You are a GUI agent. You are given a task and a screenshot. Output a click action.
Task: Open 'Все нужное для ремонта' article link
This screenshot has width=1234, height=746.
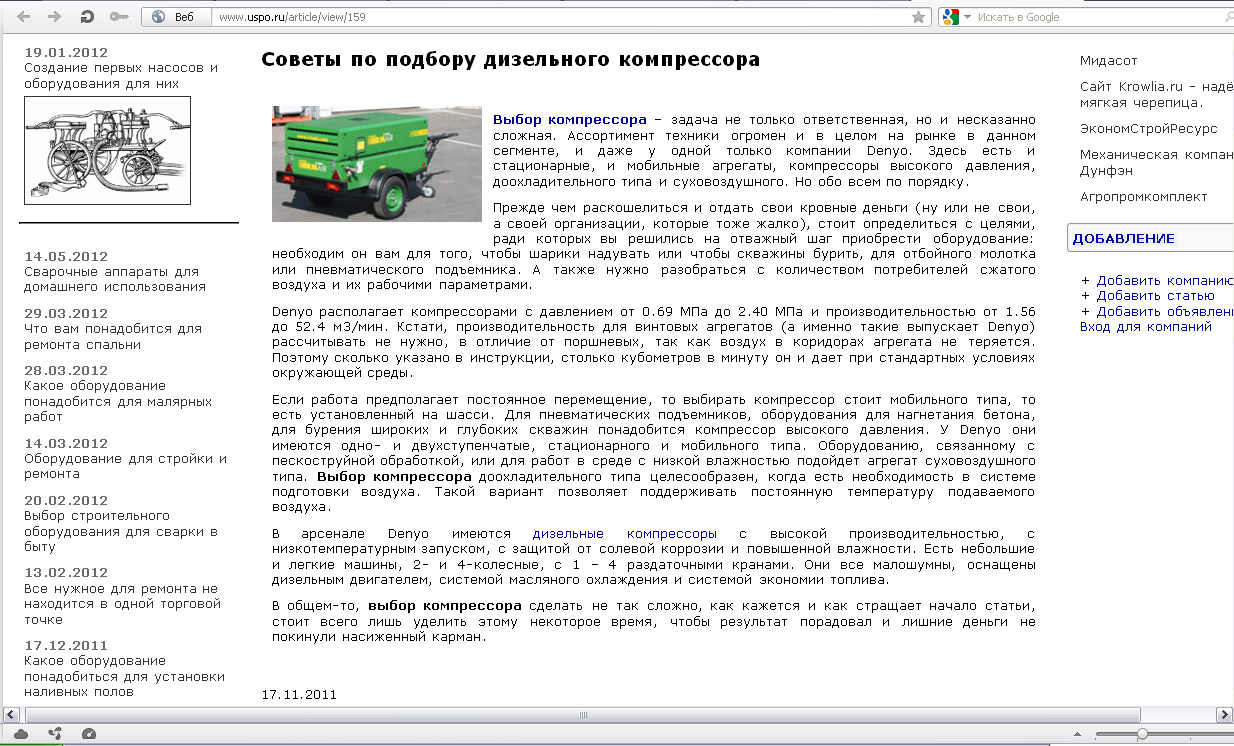click(121, 604)
